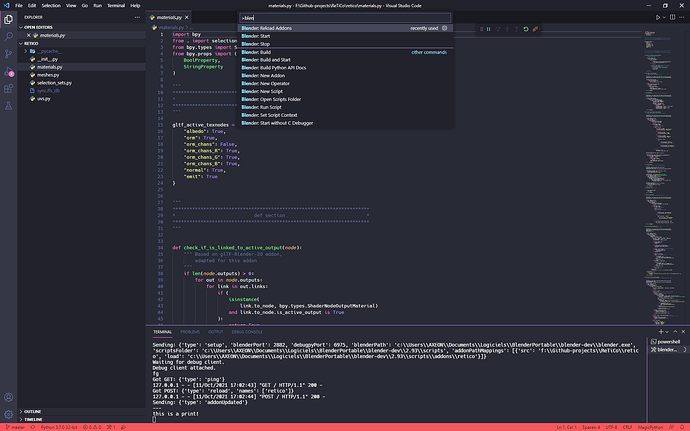Image resolution: width=690 pixels, height=431 pixels.
Task: Click Step Over in debug toolbar
Action: (x=498, y=29)
